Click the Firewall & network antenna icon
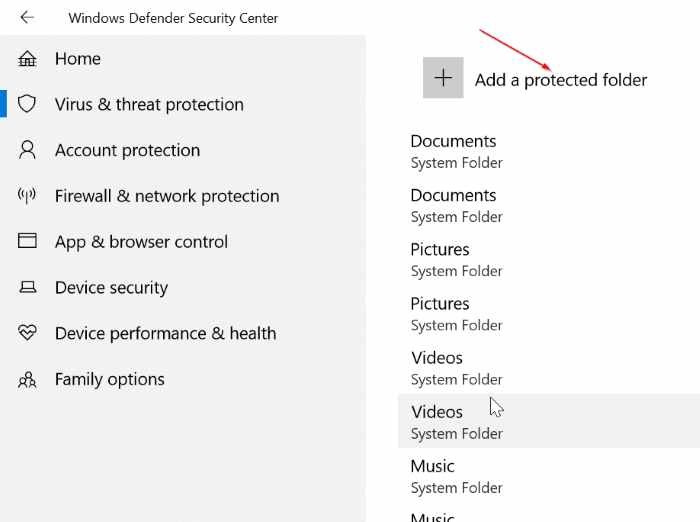Viewport: 700px width, 522px height. point(27,196)
